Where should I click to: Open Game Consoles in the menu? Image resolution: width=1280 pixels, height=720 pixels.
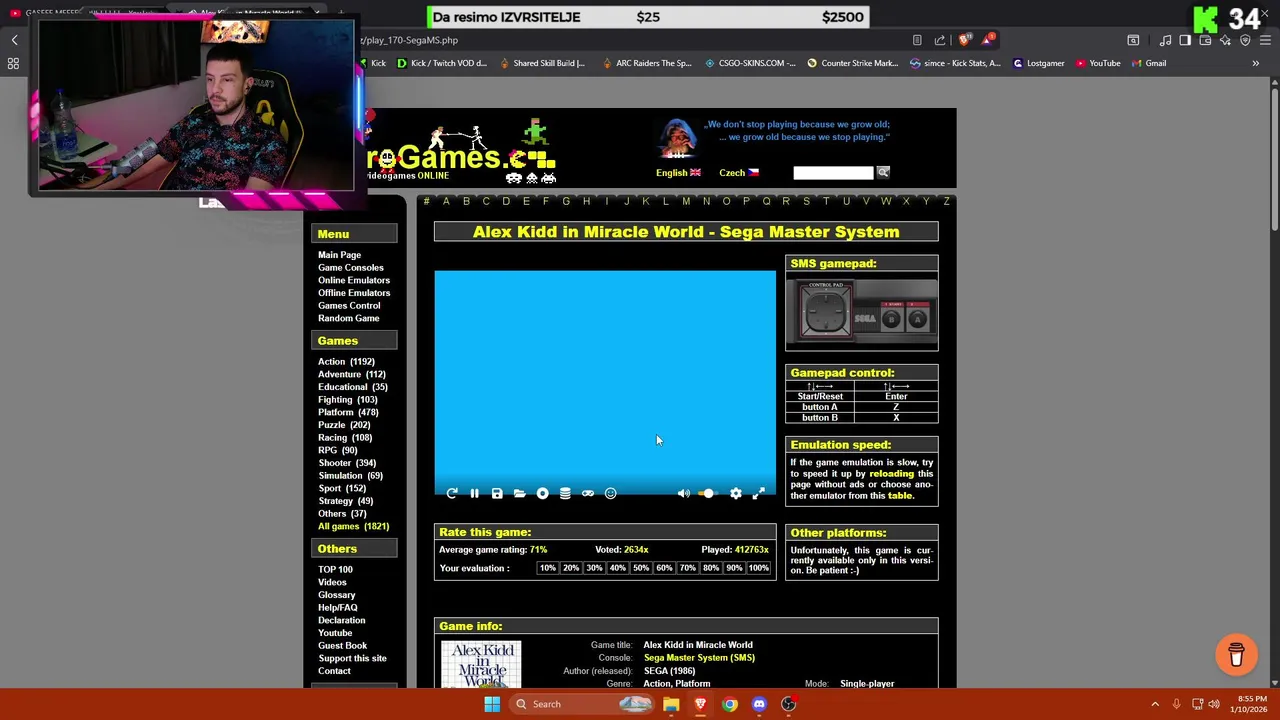pyautogui.click(x=351, y=267)
